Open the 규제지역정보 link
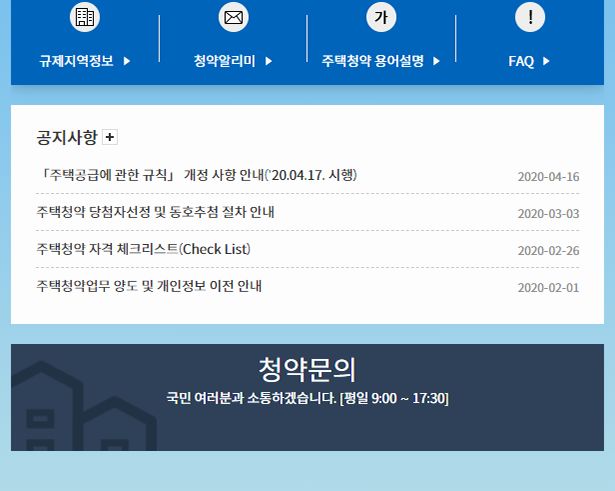Viewport: 615px width, 491px height. coord(76,61)
